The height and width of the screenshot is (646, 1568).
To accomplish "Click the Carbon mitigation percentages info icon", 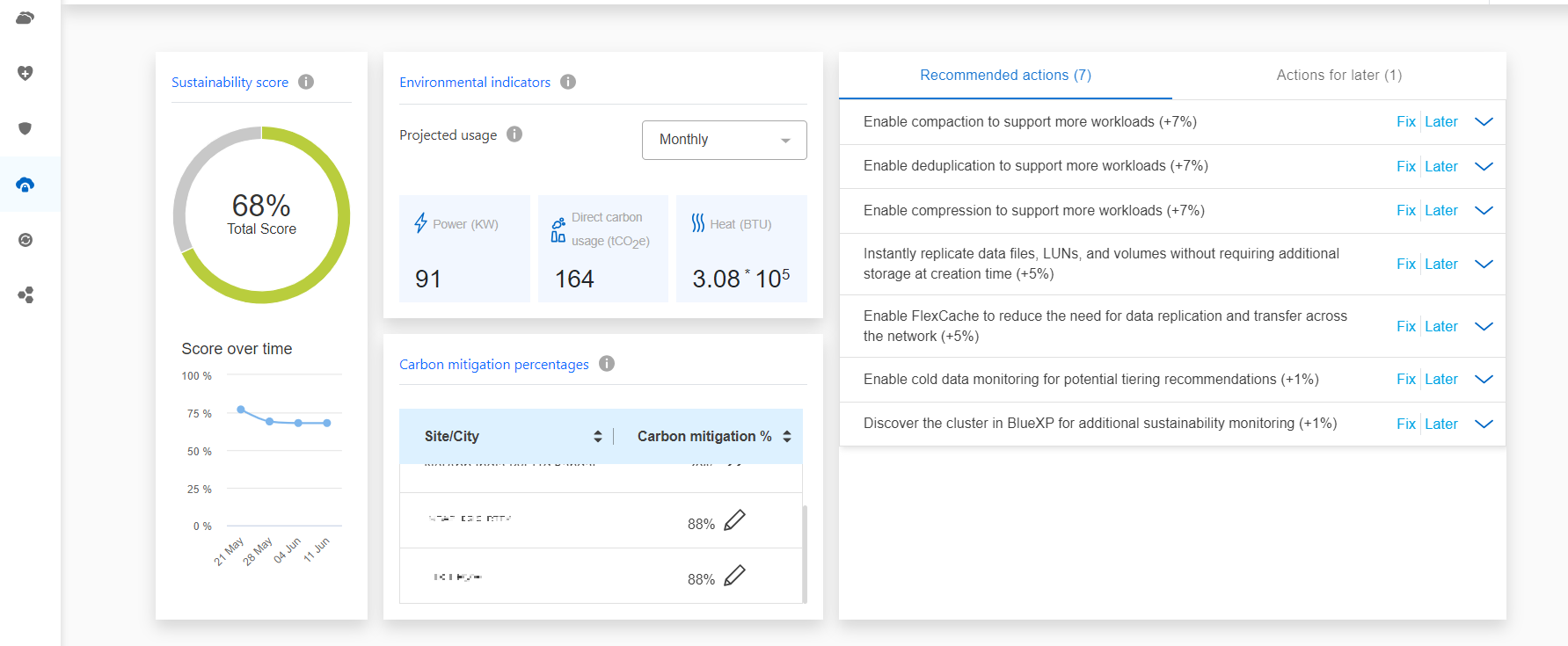I will tap(607, 363).
